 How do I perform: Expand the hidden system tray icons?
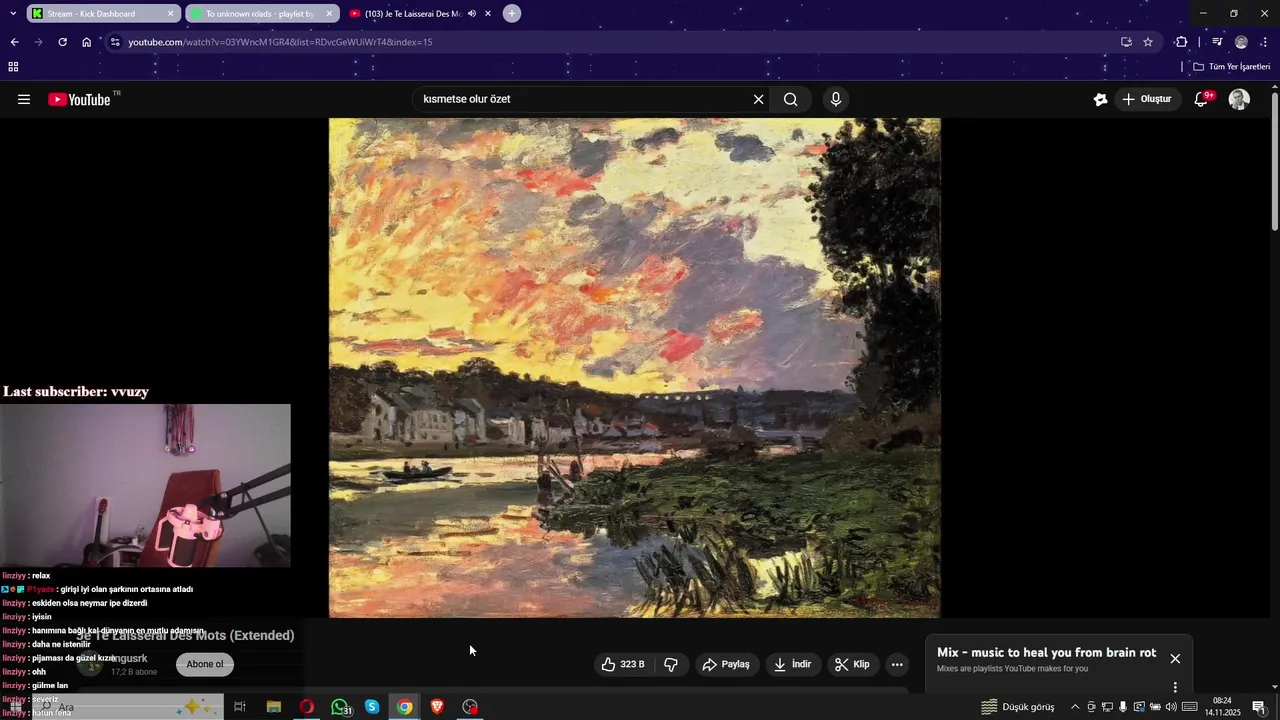click(1075, 707)
